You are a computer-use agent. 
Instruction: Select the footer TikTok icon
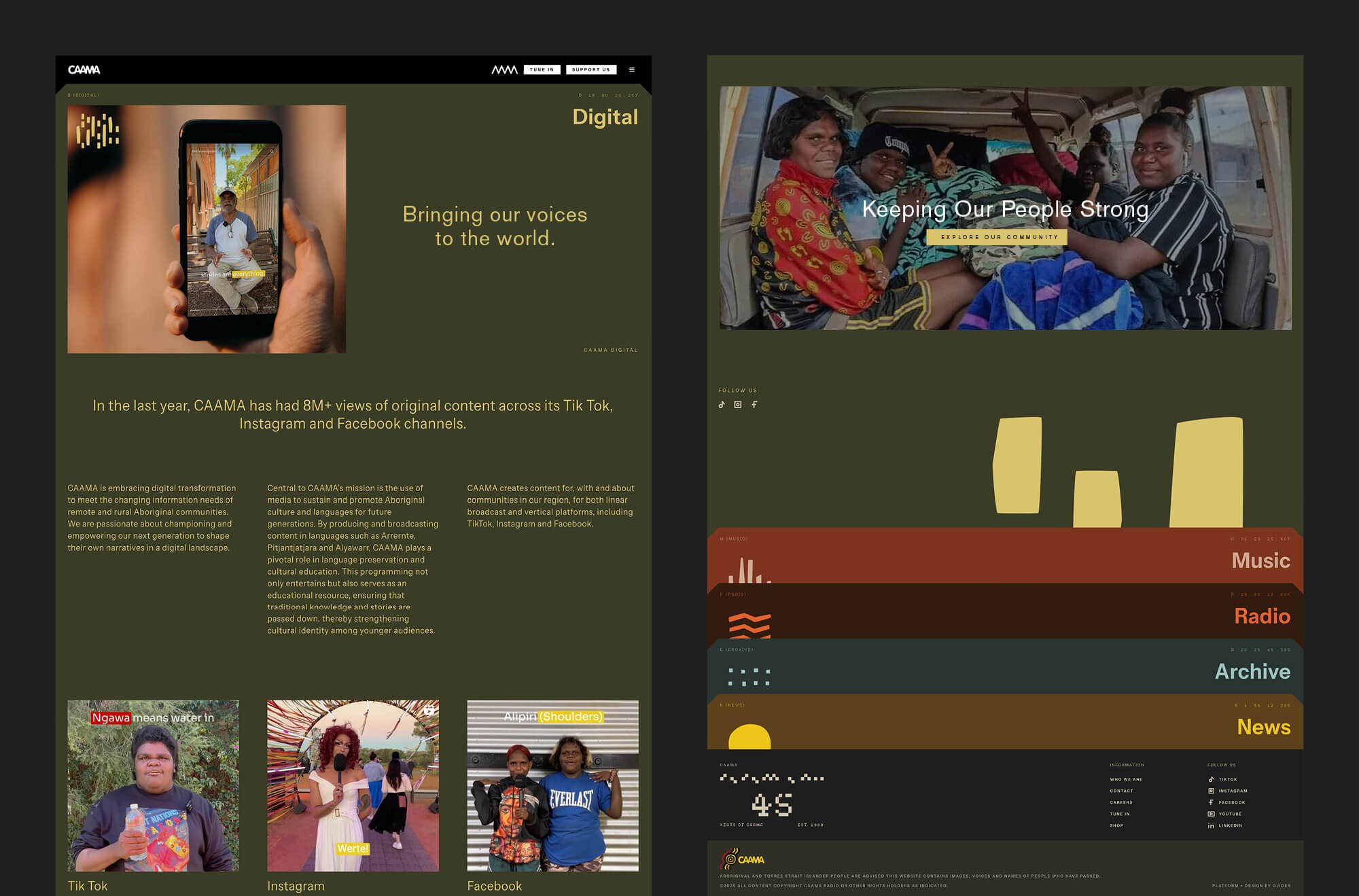pos(1211,779)
